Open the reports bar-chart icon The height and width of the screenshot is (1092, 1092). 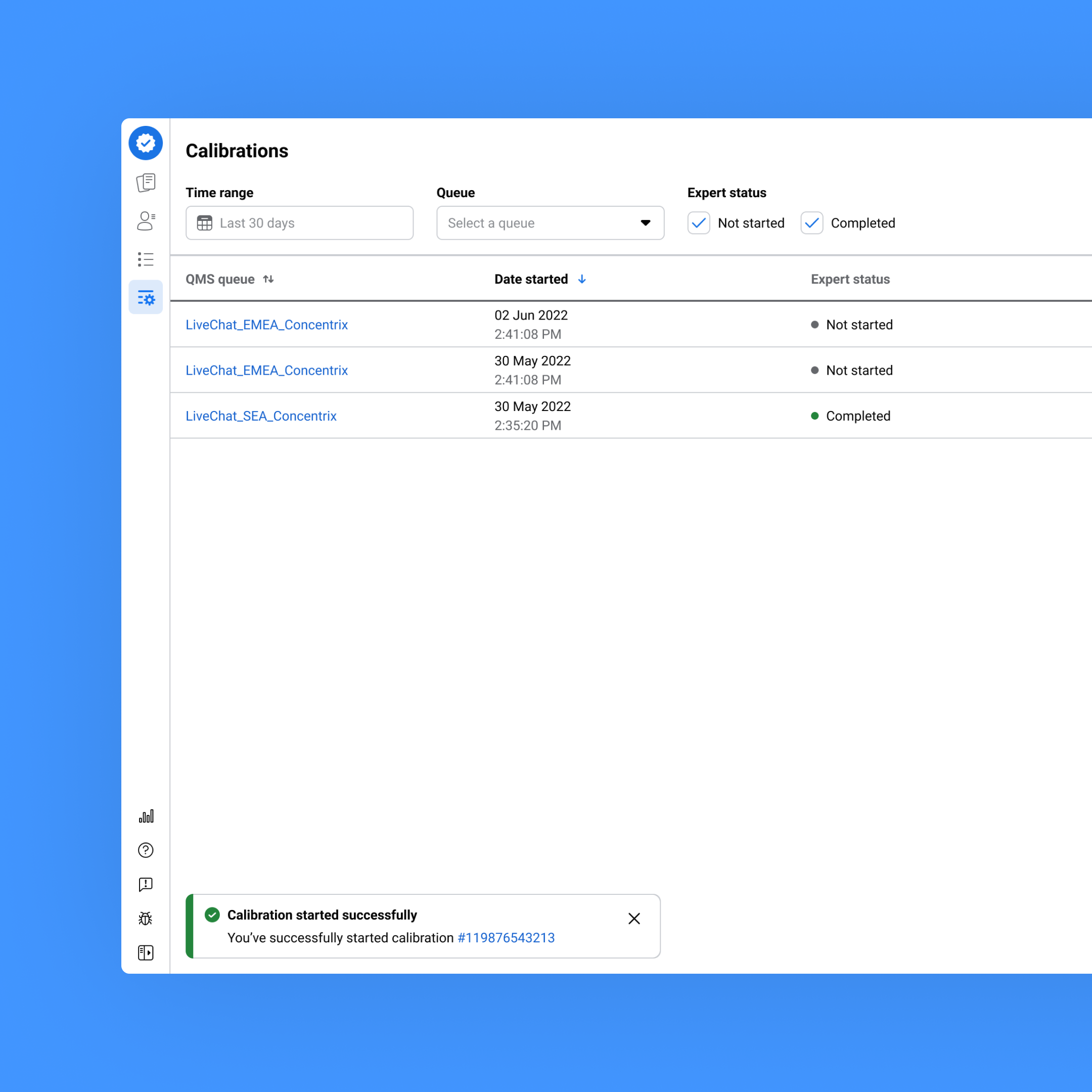click(x=146, y=815)
